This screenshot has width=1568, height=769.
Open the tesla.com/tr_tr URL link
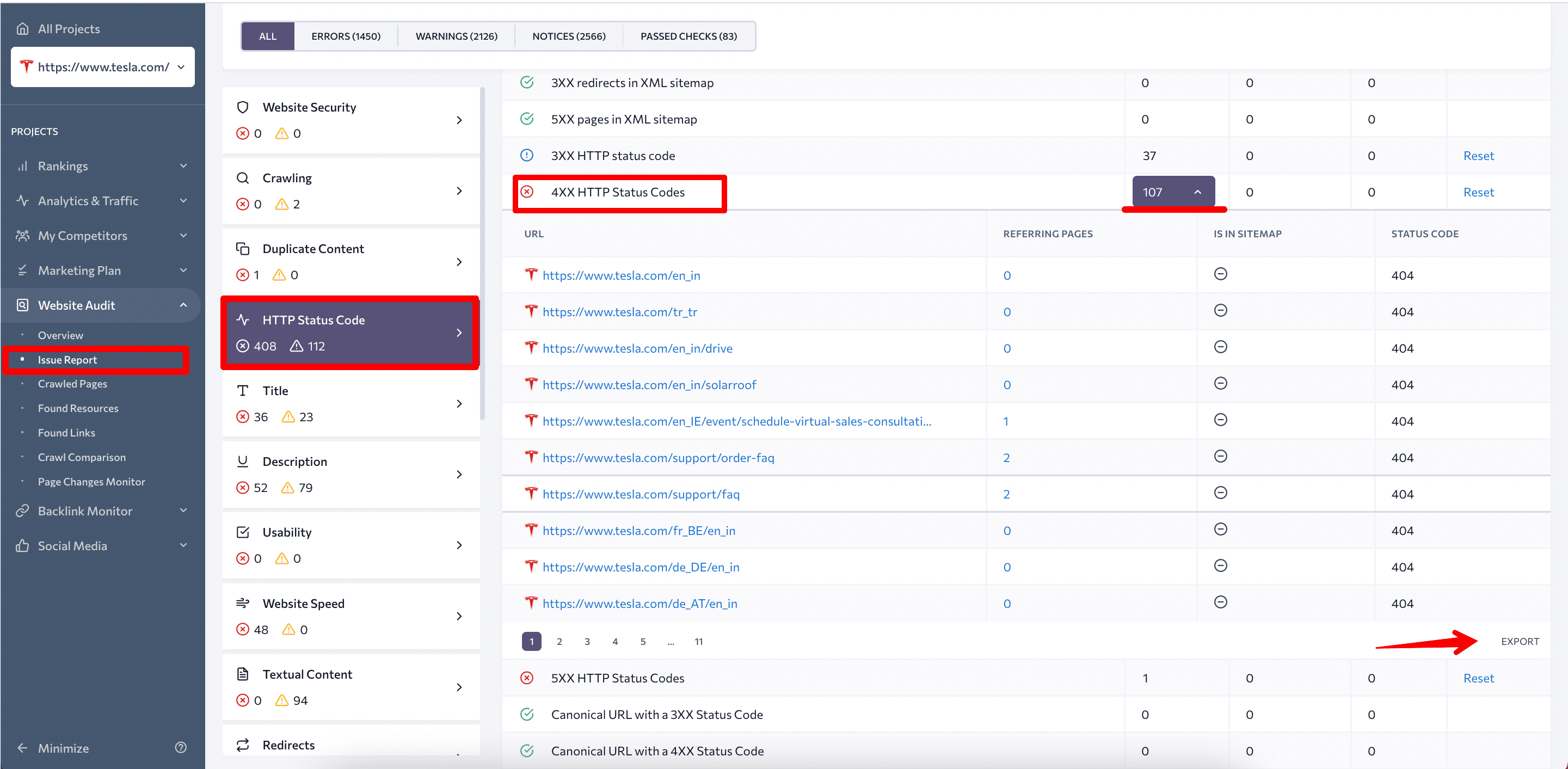[x=620, y=311]
